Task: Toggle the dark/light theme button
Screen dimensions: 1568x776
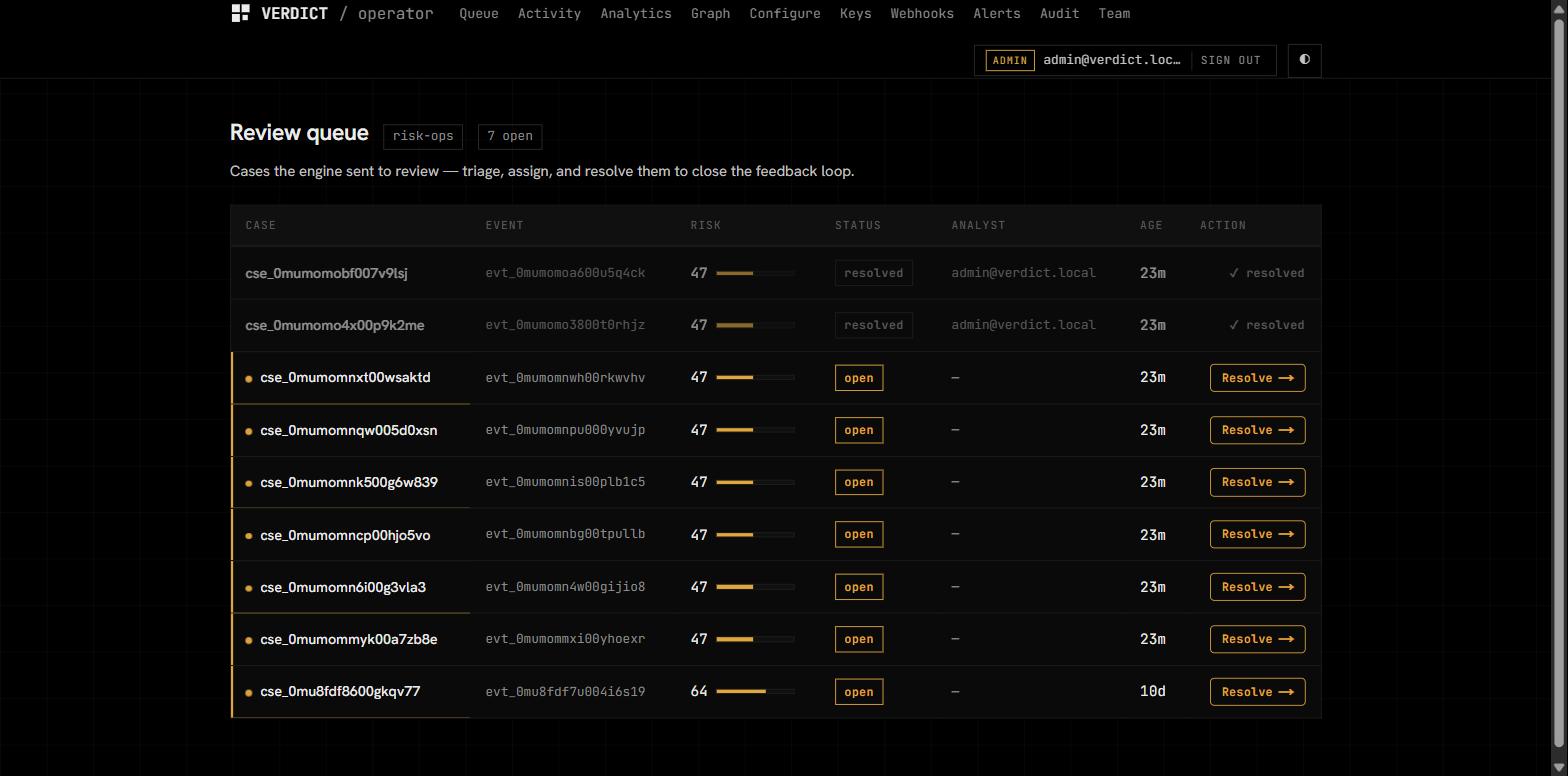Action: (x=1305, y=60)
